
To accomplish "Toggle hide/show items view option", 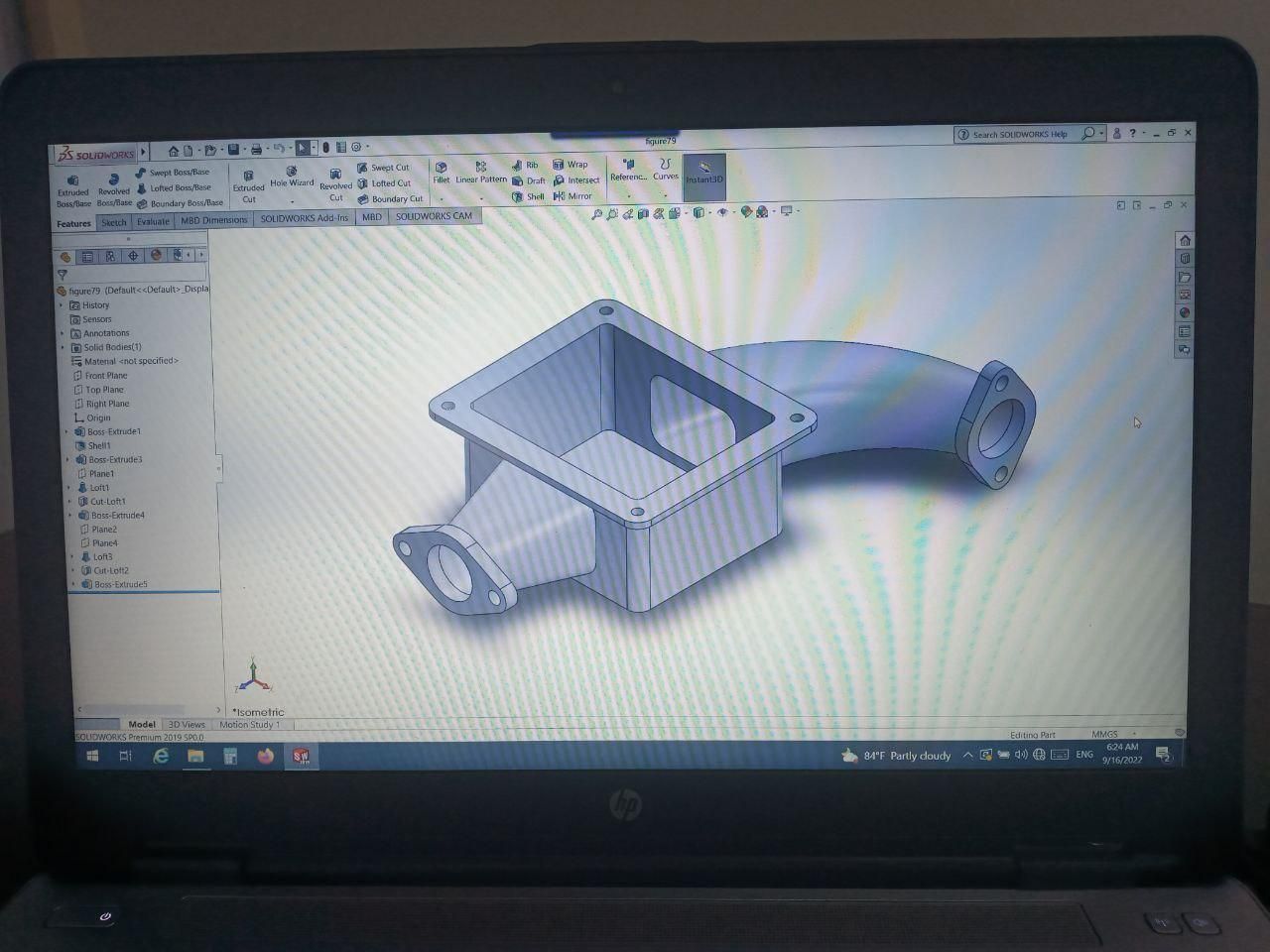I will [x=723, y=211].
